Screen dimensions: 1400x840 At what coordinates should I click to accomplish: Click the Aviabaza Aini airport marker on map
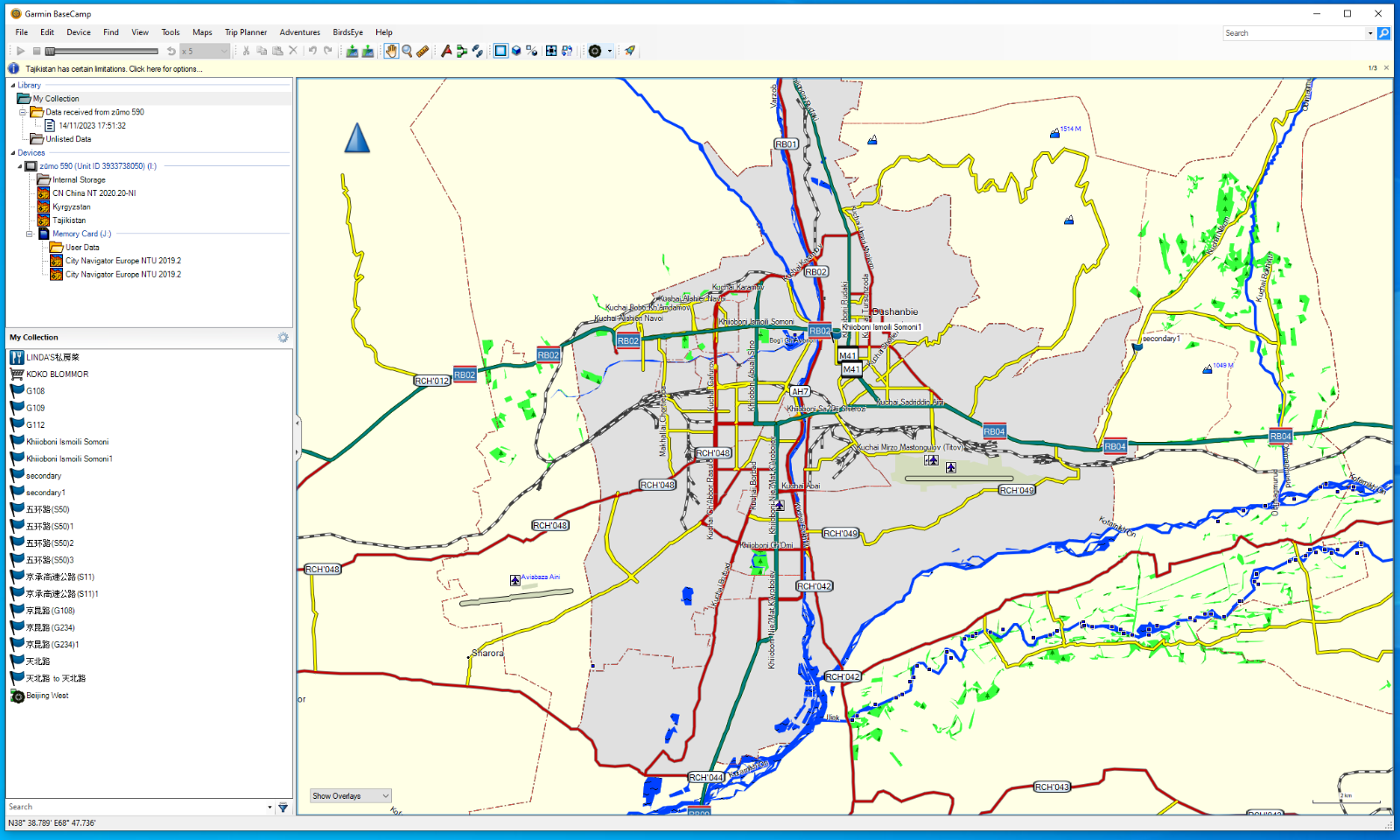click(515, 580)
